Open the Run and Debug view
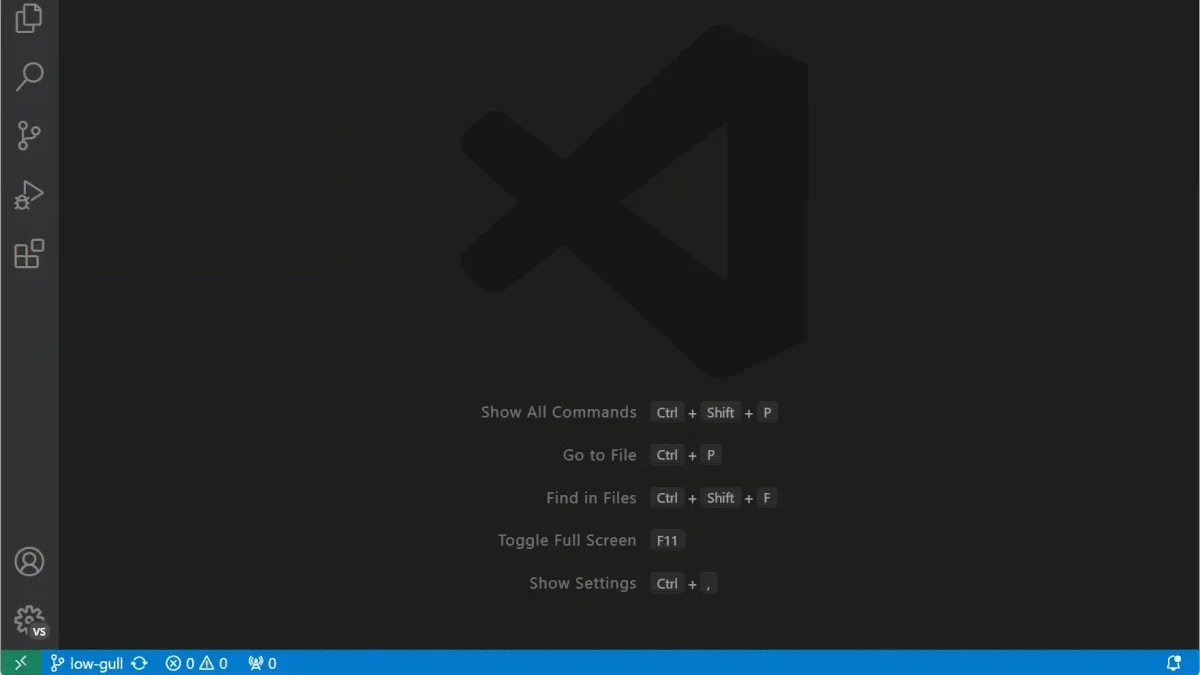Image resolution: width=1200 pixels, height=675 pixels. (x=29, y=194)
